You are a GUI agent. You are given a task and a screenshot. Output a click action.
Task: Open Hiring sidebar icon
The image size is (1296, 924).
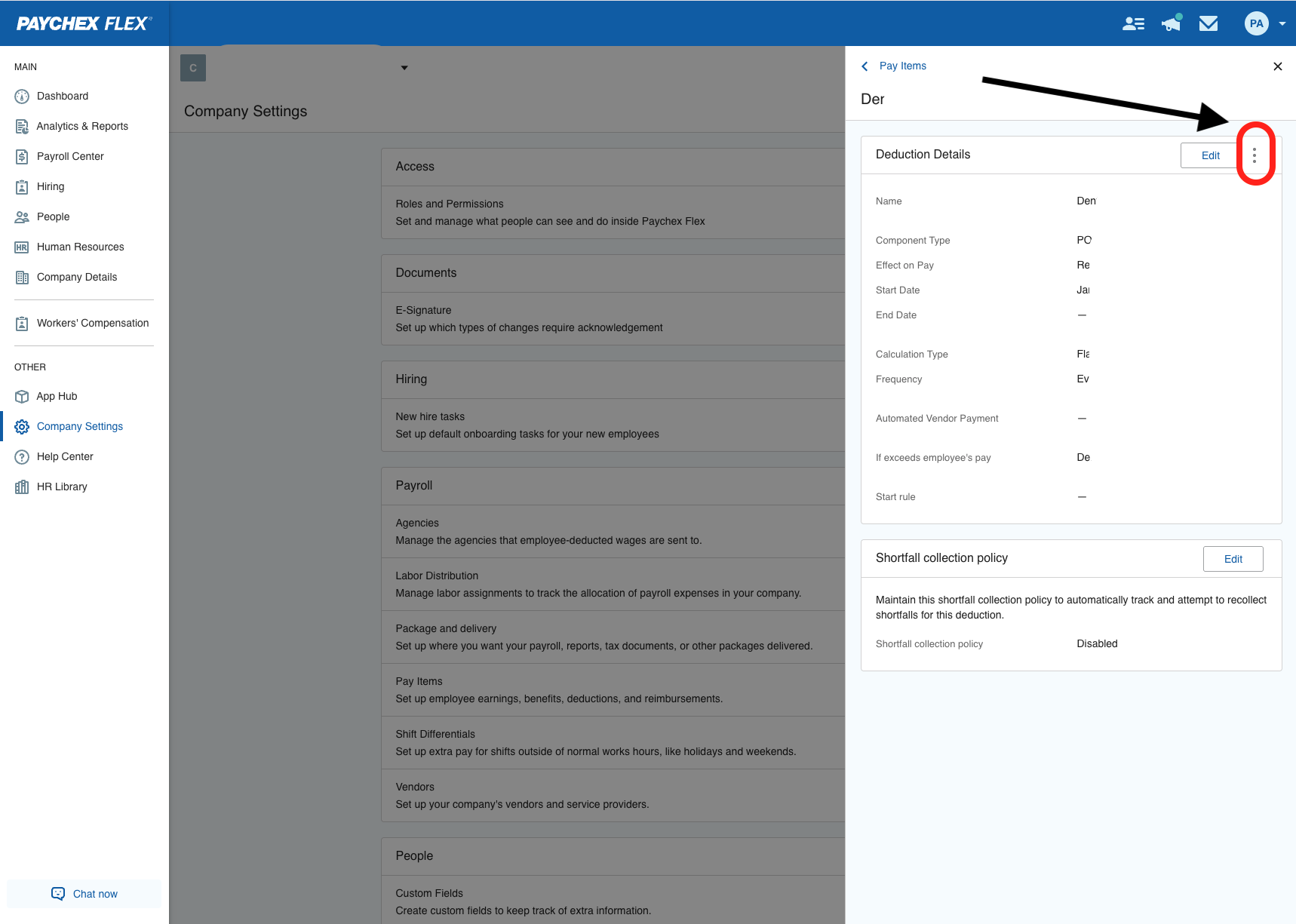[22, 186]
